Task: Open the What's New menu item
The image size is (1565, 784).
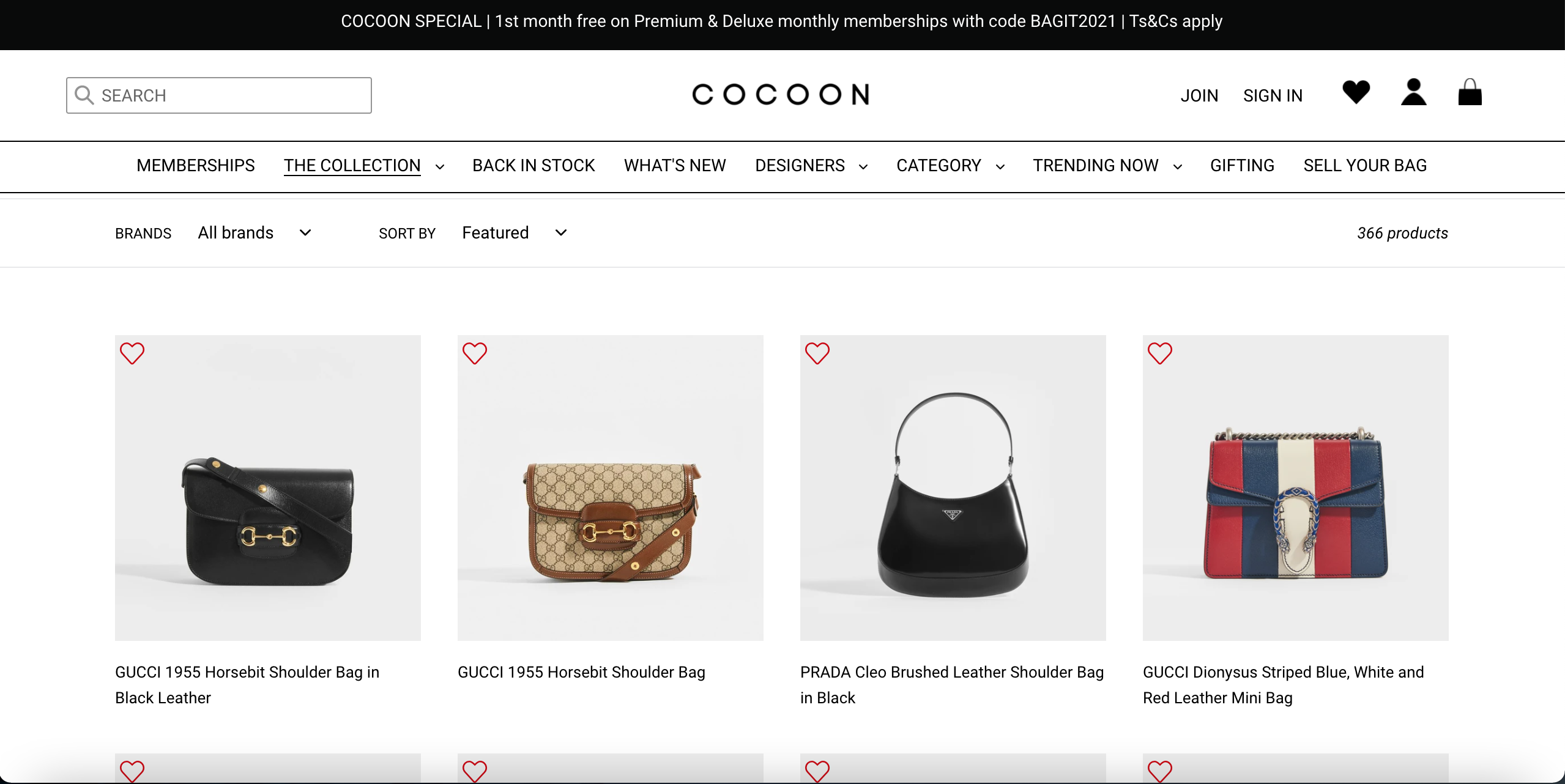Action: 675,166
